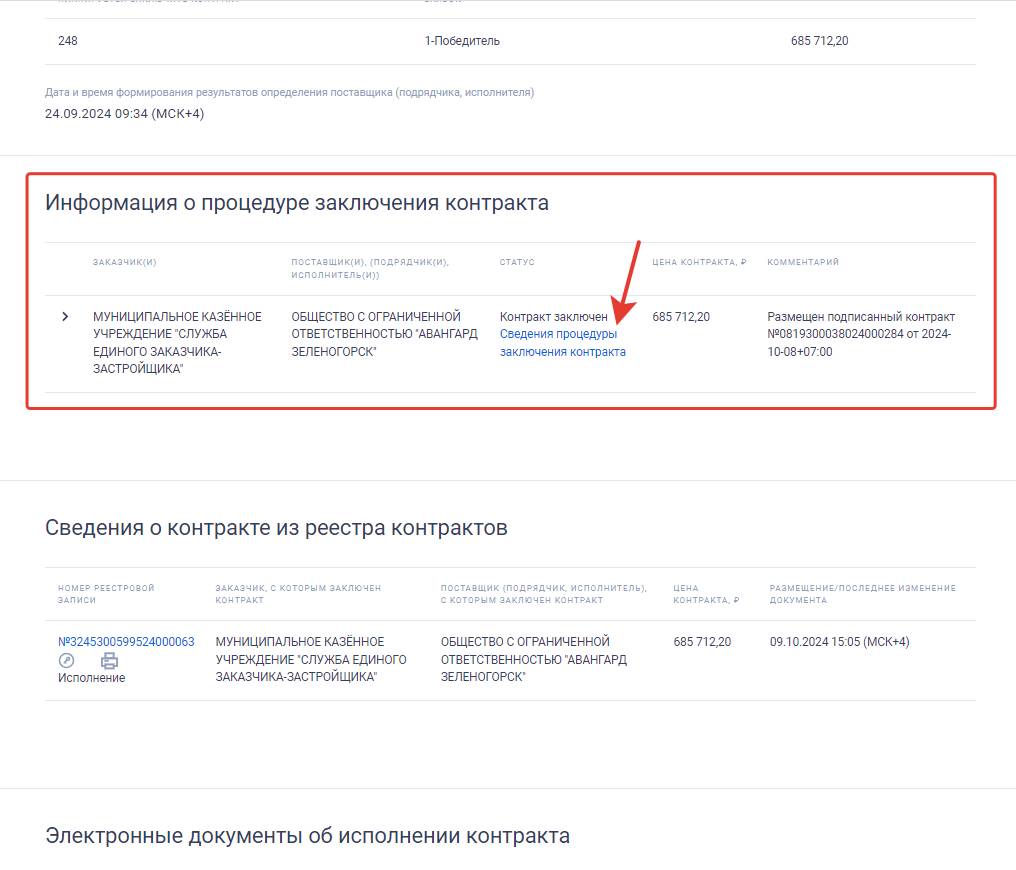
Task: Open registry record №3245300599524000063
Action: (124, 641)
